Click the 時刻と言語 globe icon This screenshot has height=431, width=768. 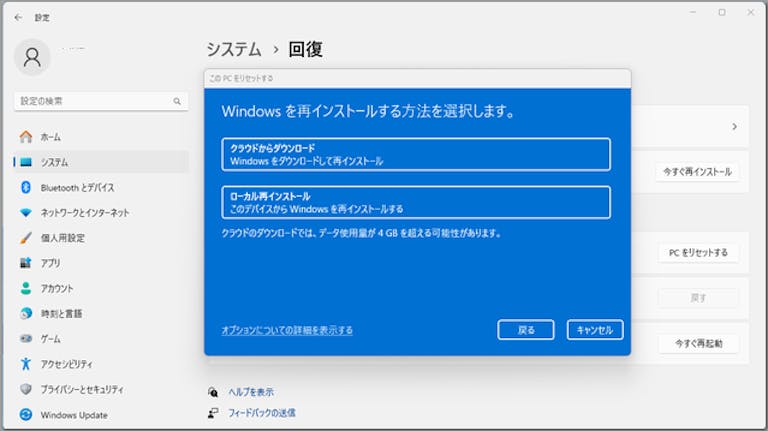pyautogui.click(x=26, y=313)
